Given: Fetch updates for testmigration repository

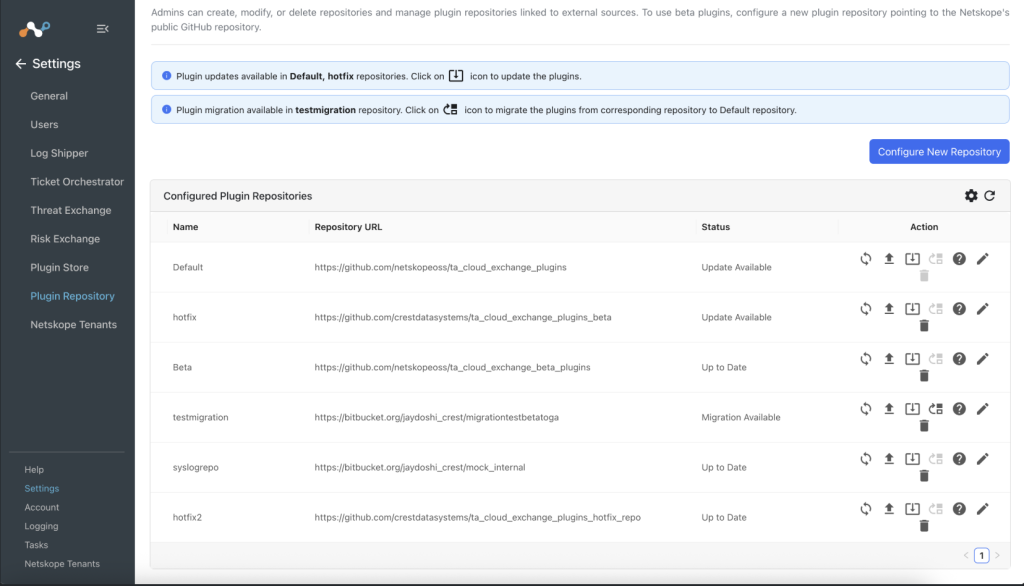Looking at the screenshot, I should (x=865, y=409).
